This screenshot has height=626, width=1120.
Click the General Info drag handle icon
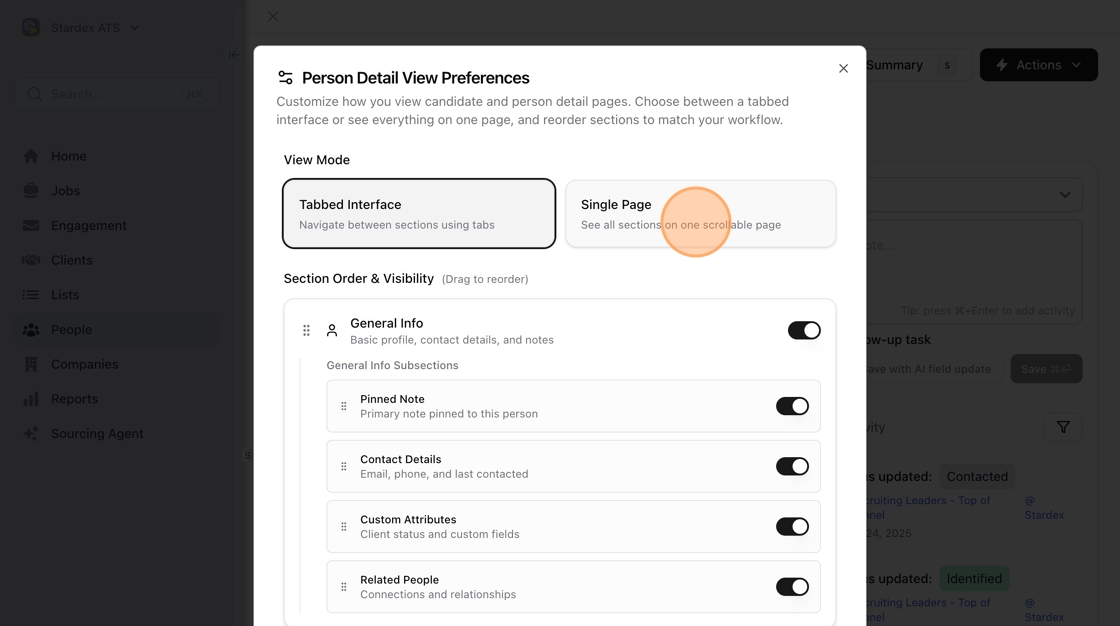coord(307,331)
